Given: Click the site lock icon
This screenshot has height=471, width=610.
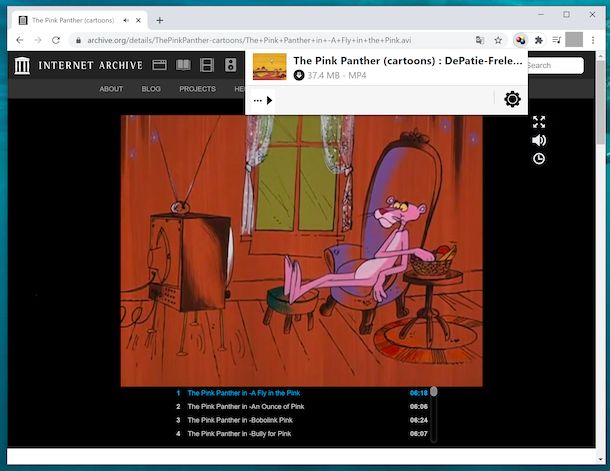Looking at the screenshot, I should click(78, 40).
